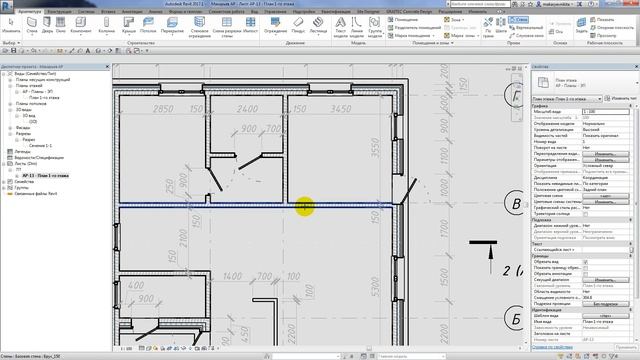Viewport: 640px width, 360px height.
Task: Click the Изменить (Modify) arrow tool
Action: tap(11, 25)
